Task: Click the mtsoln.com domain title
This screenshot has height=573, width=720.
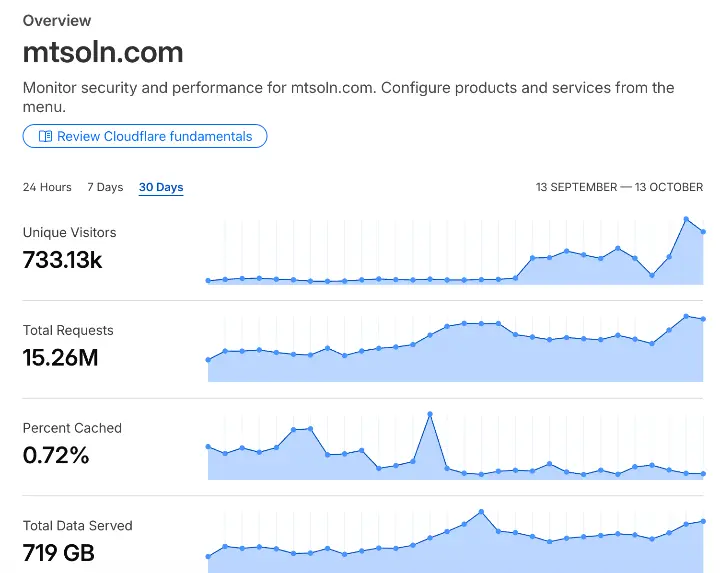Action: click(x=103, y=52)
